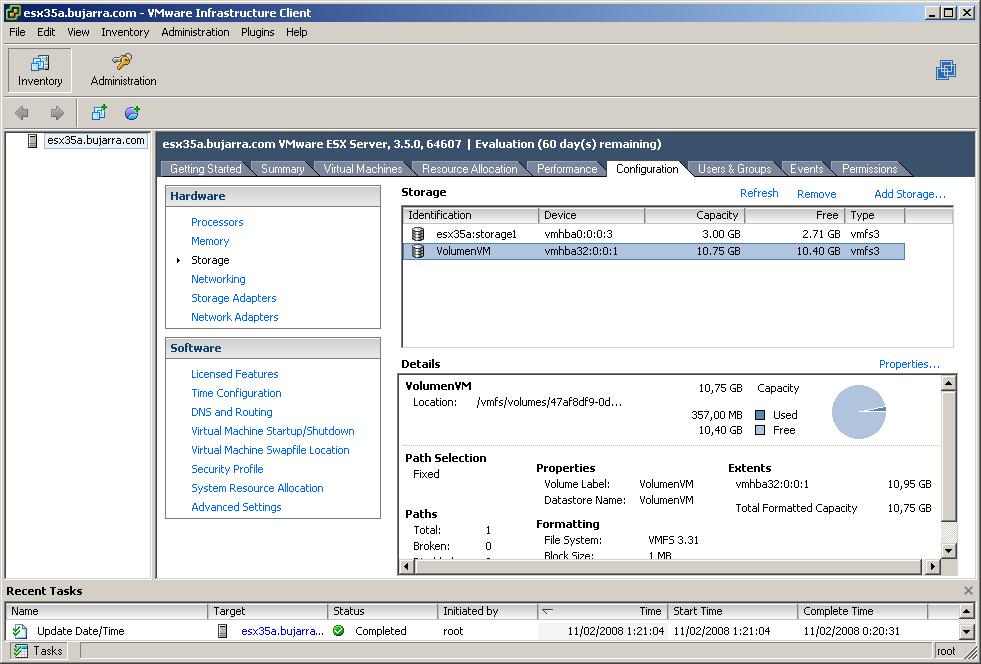The image size is (981, 664).
Task: Open the Network Adapters link
Action: [235, 317]
